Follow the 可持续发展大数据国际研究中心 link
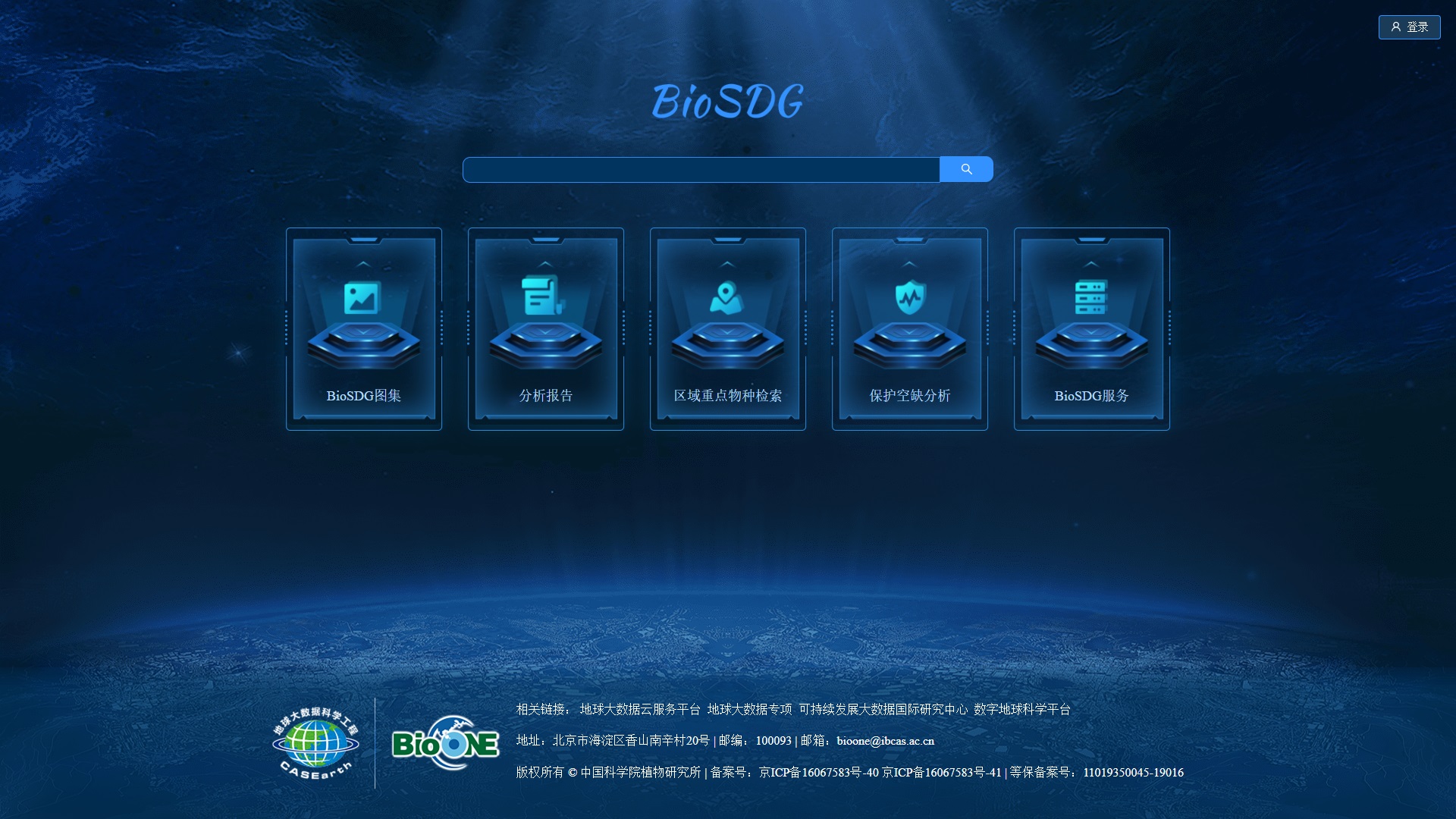Screen dimensions: 1456x819 (x=883, y=709)
